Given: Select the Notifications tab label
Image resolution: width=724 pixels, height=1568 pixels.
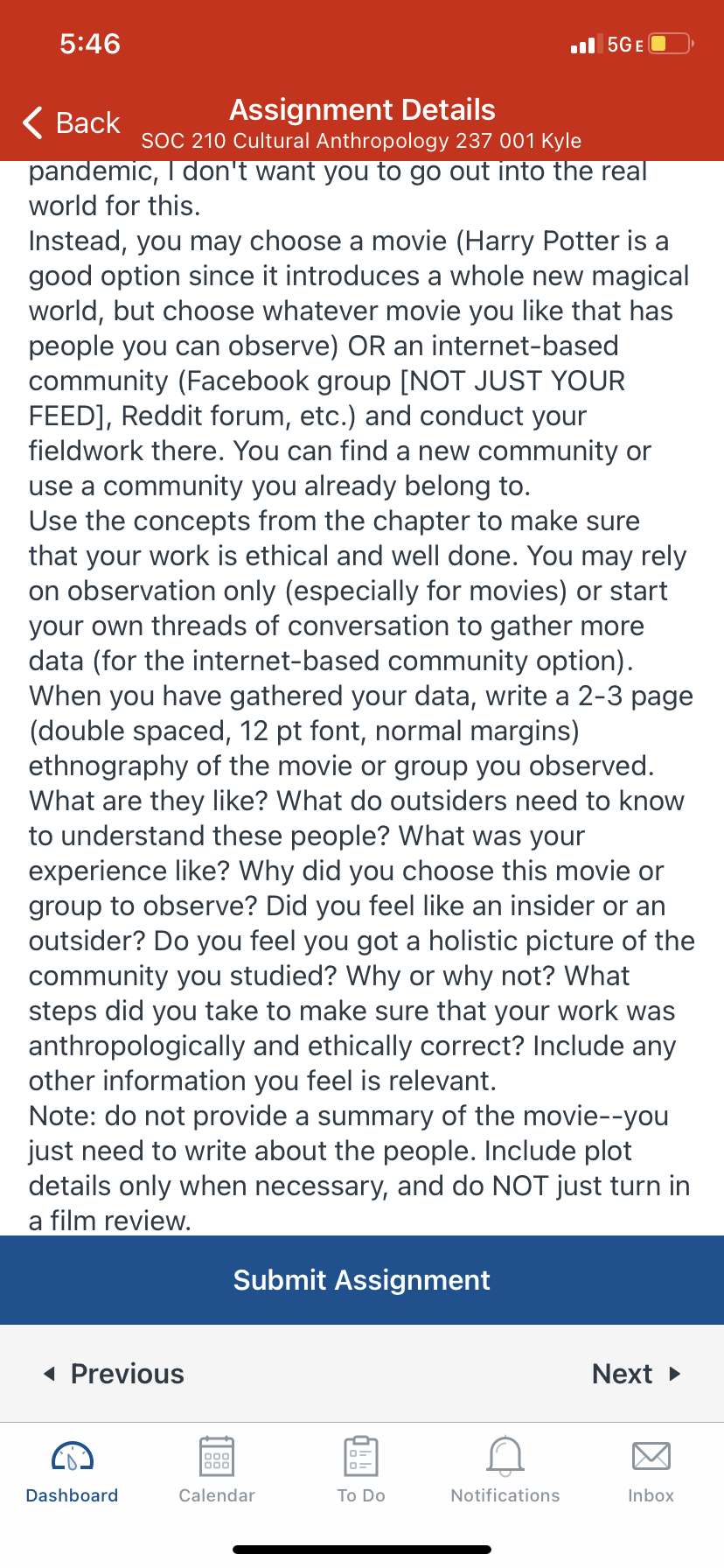Looking at the screenshot, I should (505, 1495).
